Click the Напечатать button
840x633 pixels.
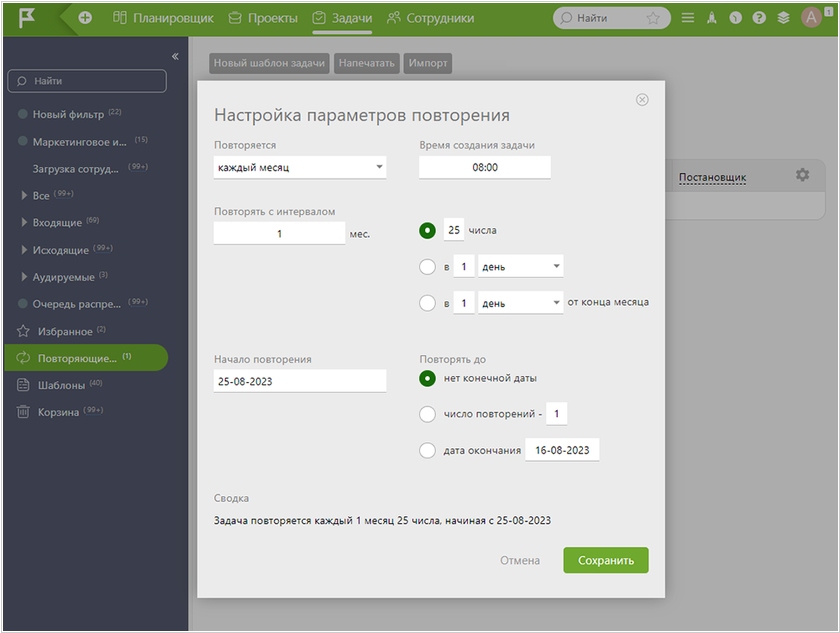click(x=366, y=63)
